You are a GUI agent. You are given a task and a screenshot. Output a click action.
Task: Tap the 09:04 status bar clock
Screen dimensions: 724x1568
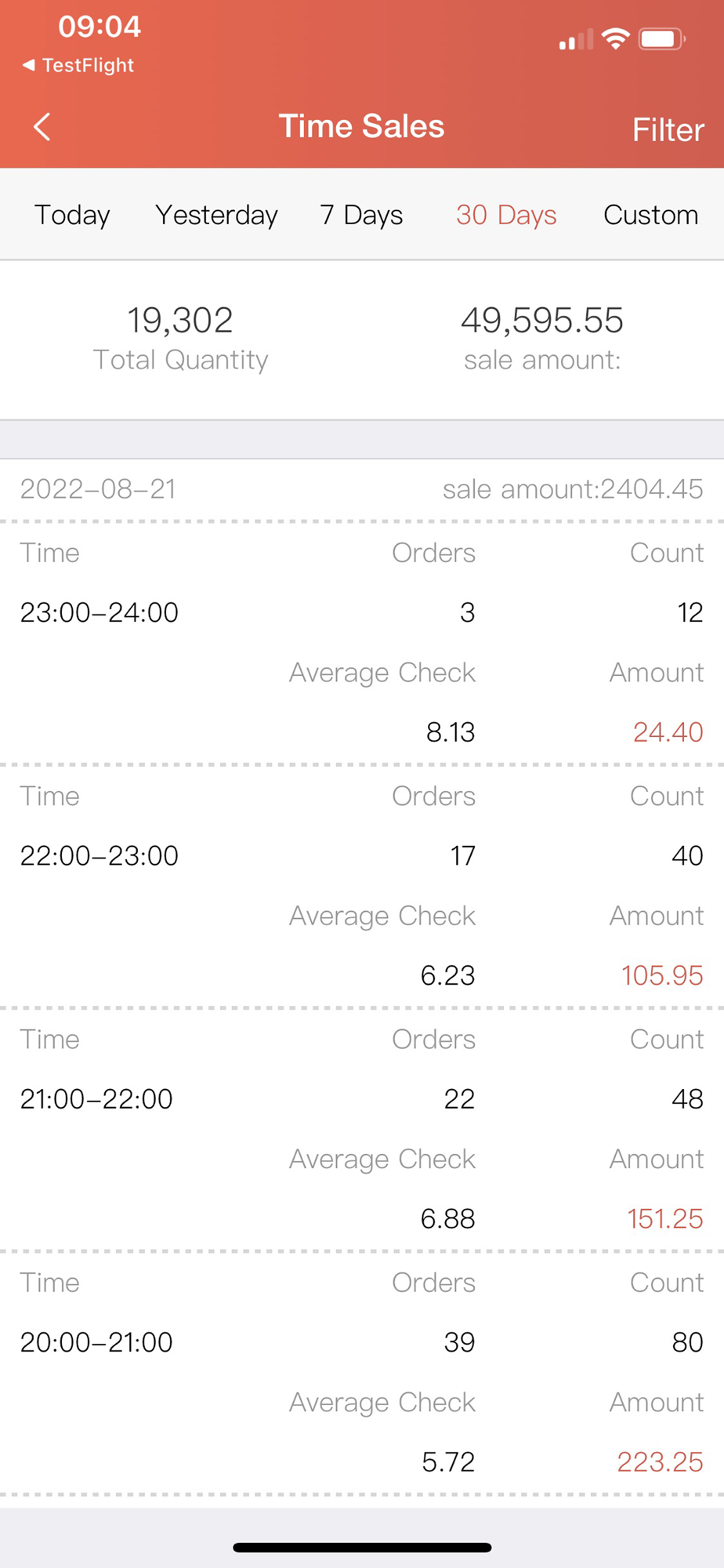click(x=100, y=27)
